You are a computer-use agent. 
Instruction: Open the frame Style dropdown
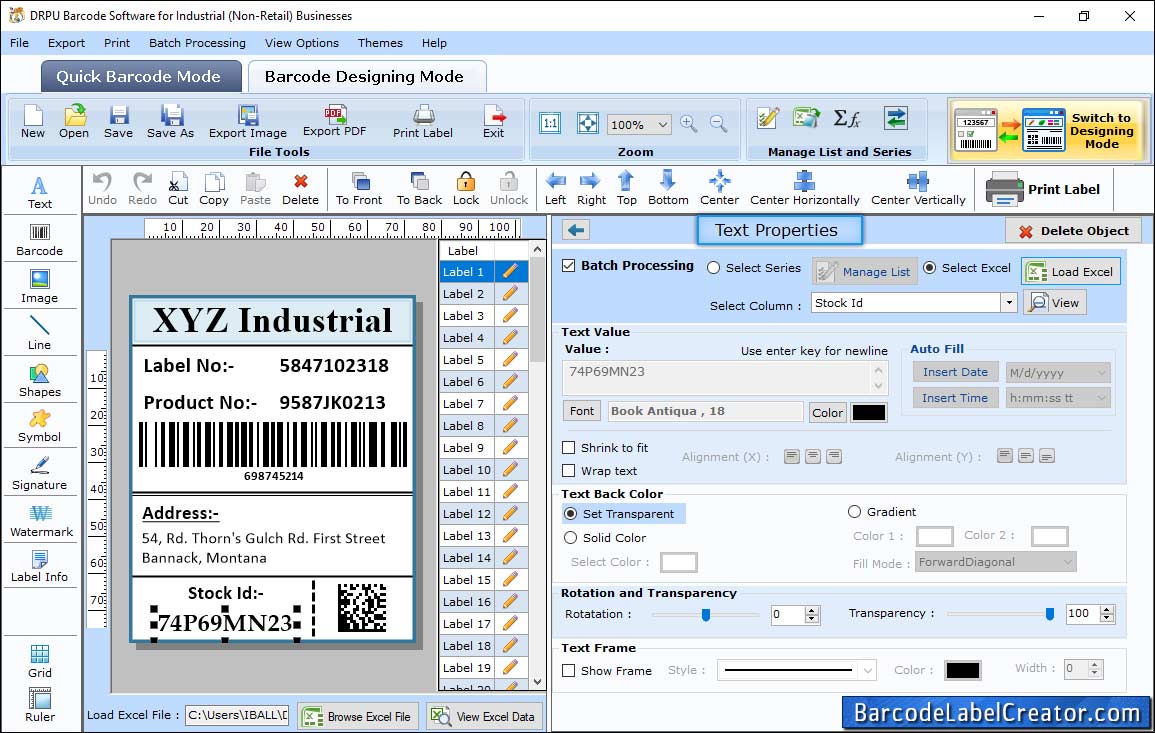[868, 670]
